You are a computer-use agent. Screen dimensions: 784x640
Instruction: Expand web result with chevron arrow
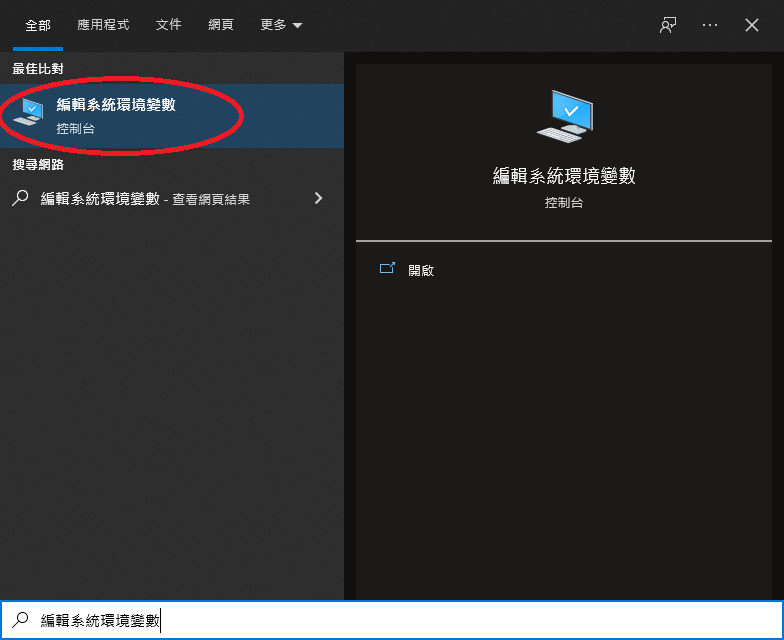[318, 198]
